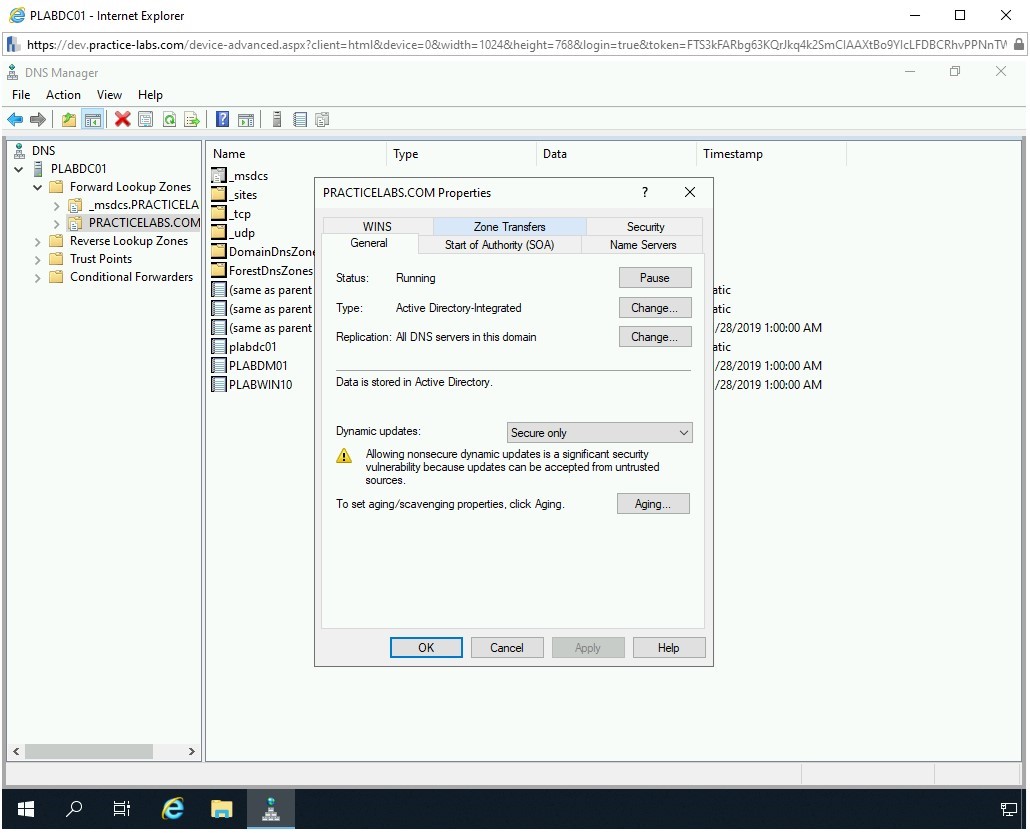
Task: Open the Dynamic updates dropdown
Action: (x=599, y=433)
